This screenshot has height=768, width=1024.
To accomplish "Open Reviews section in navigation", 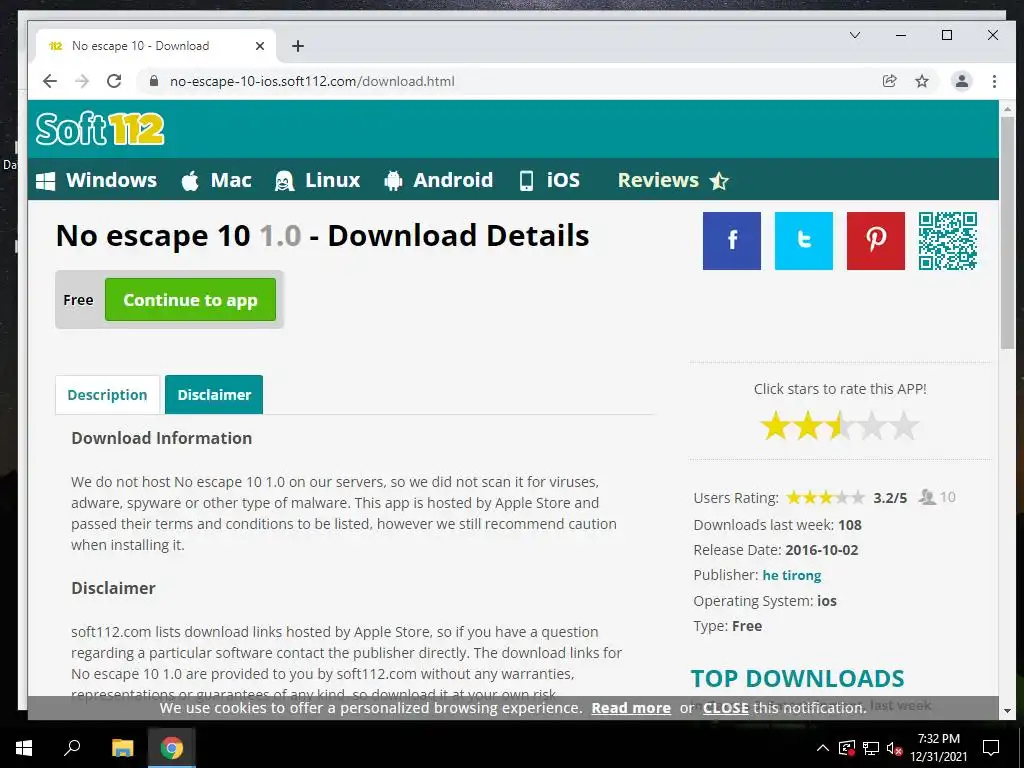I will click(673, 180).
